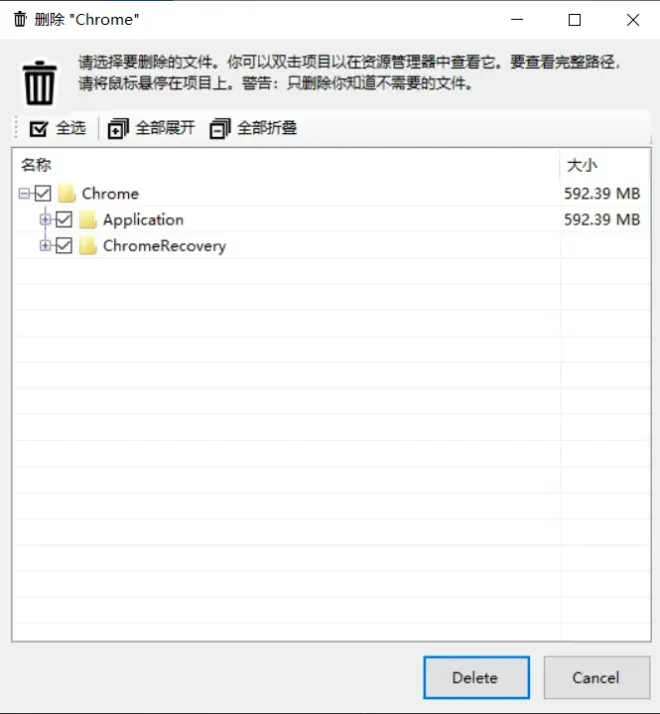This screenshot has height=714, width=660.
Task: Uncheck the Chrome root checkbox
Action: click(43, 194)
